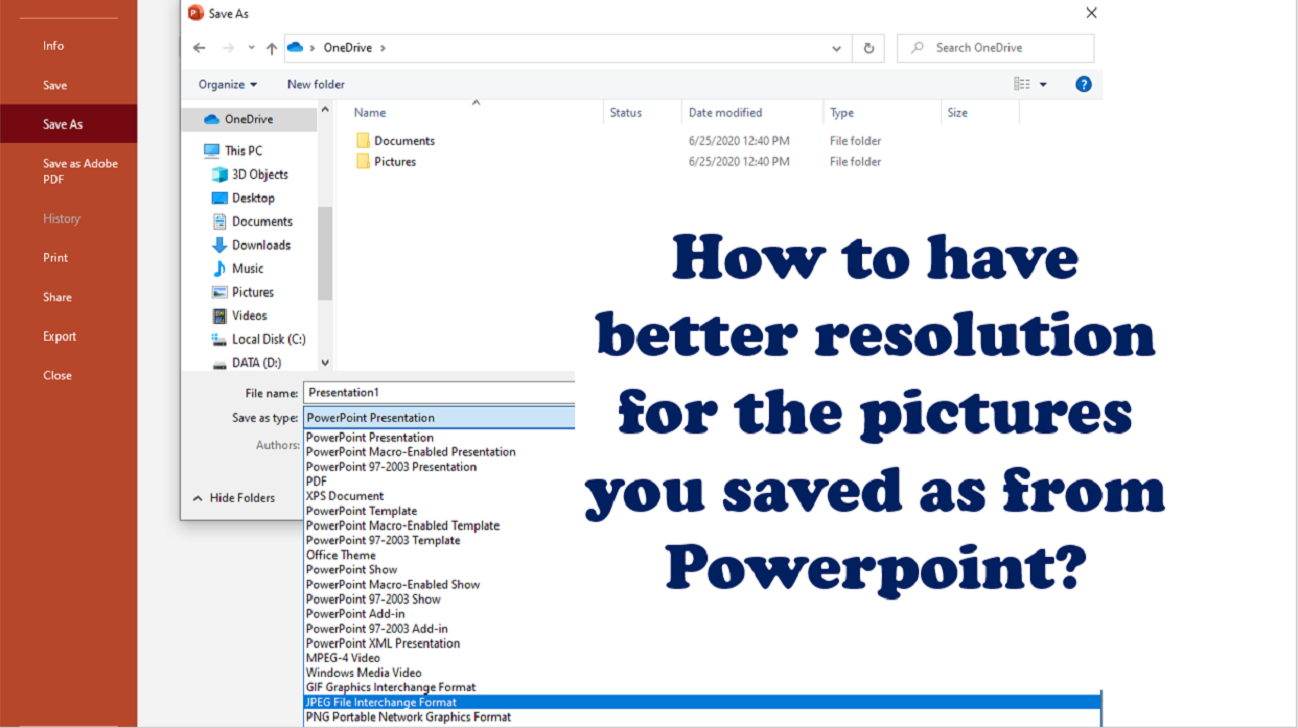
Task: Collapse the file types list via Save as type
Action: point(440,417)
